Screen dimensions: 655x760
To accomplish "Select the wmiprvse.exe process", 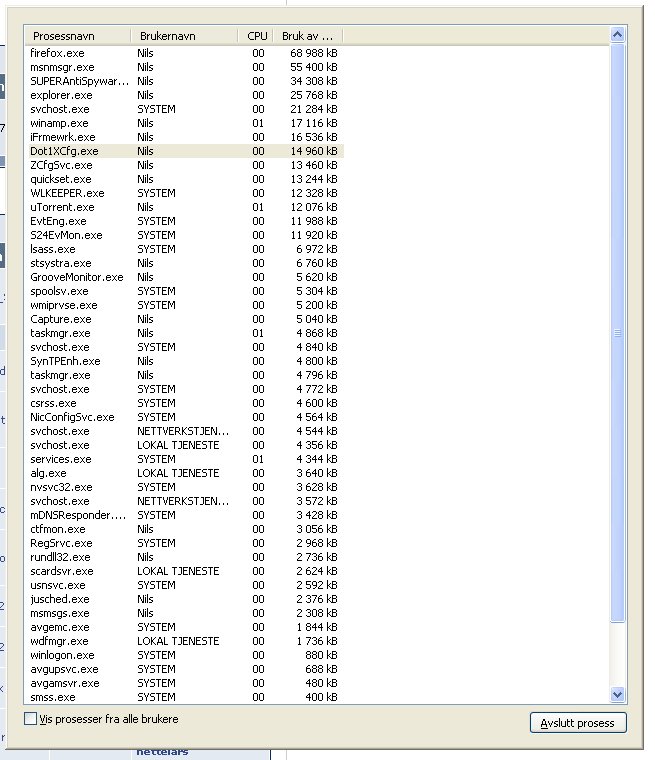I will (x=184, y=305).
